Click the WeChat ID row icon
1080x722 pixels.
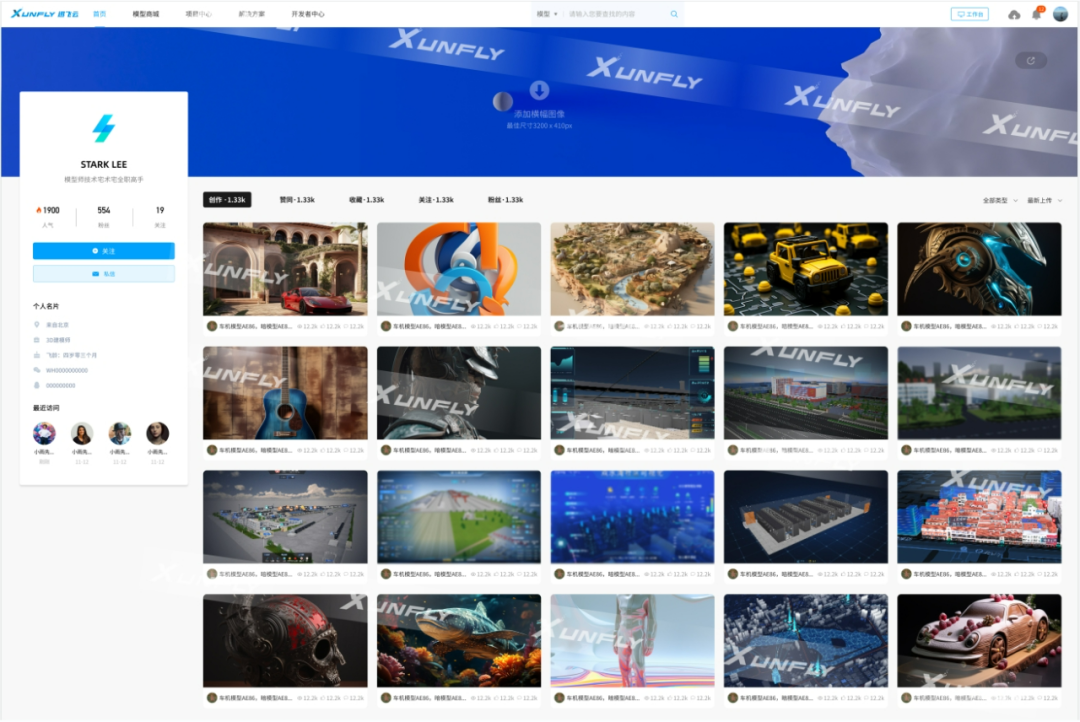[x=37, y=370]
